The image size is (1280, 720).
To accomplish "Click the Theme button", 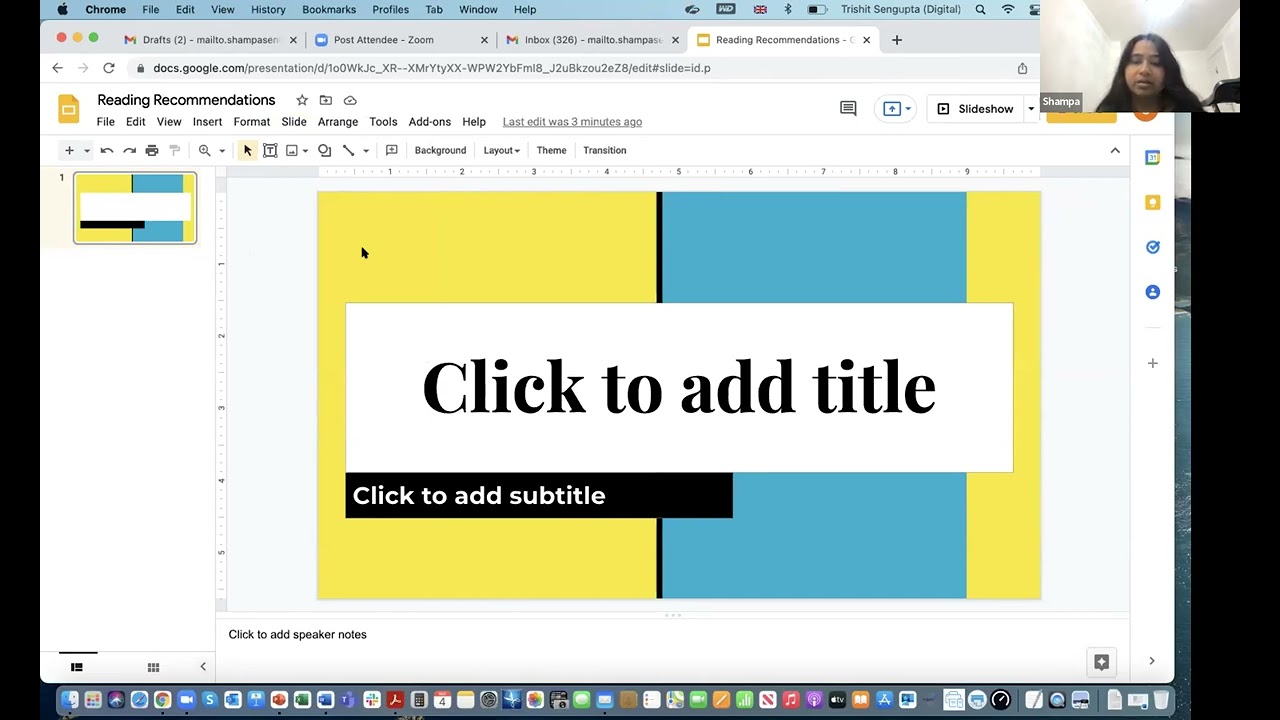I will pos(551,150).
